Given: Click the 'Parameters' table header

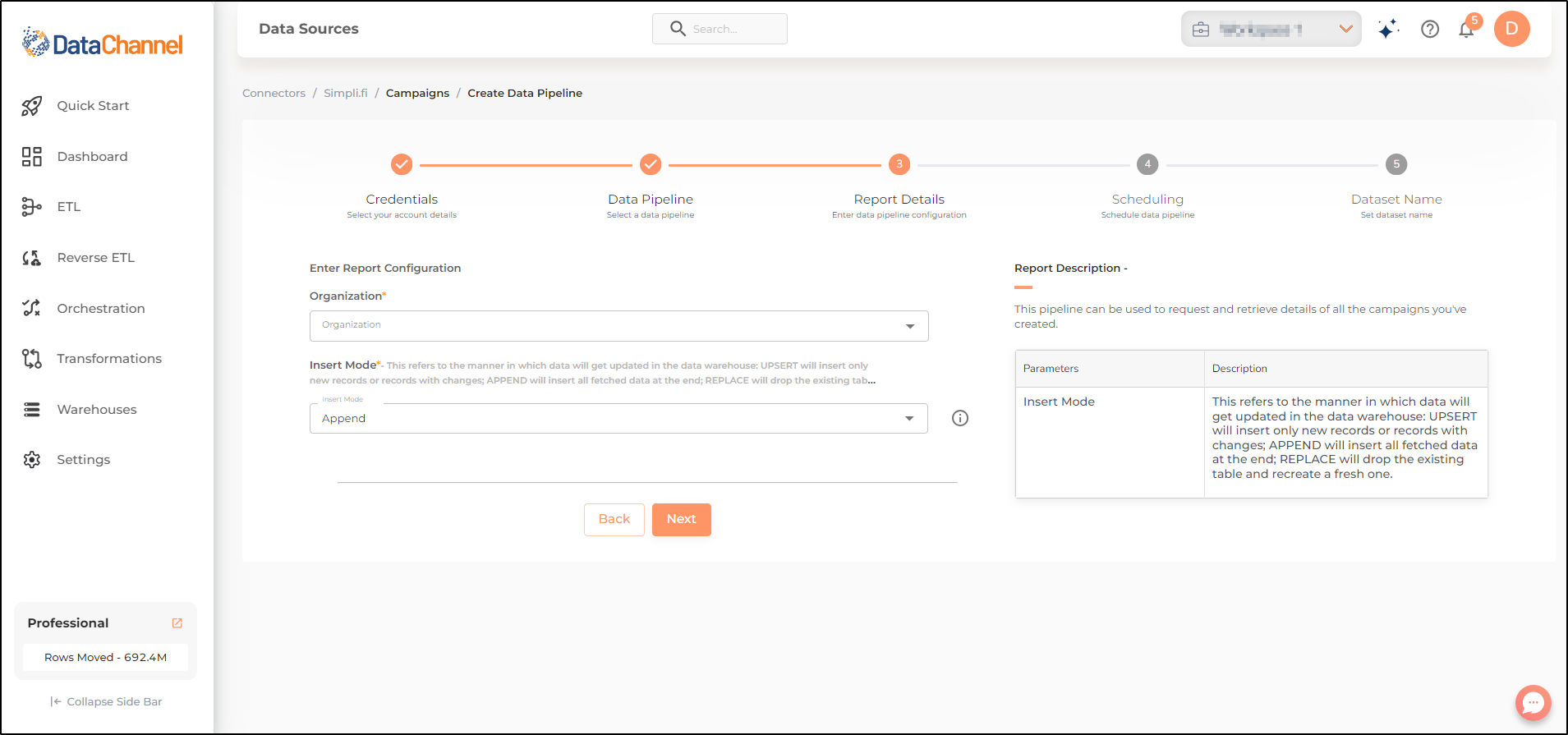Looking at the screenshot, I should [x=1051, y=369].
